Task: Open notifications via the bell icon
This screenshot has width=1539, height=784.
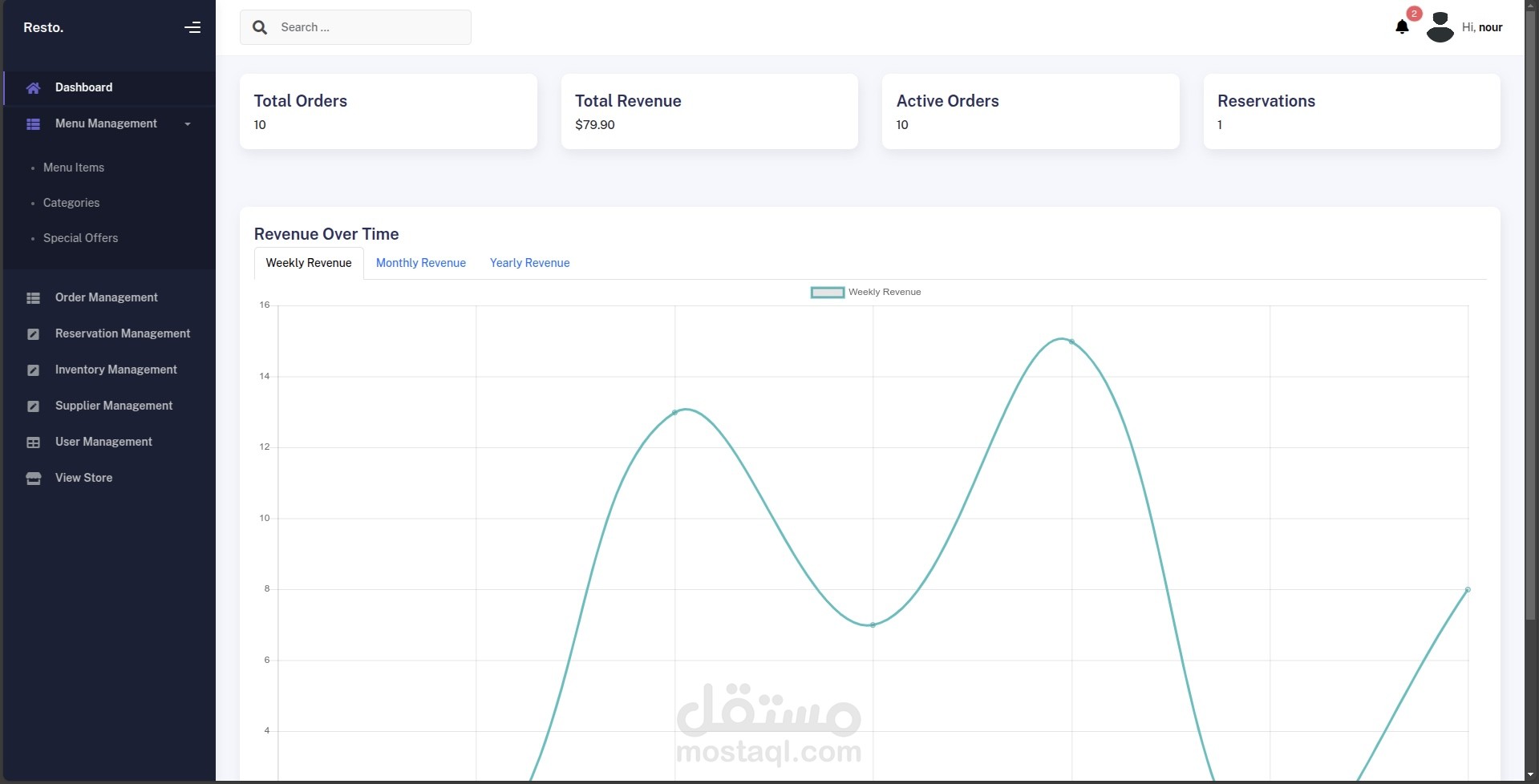Action: tap(1402, 27)
